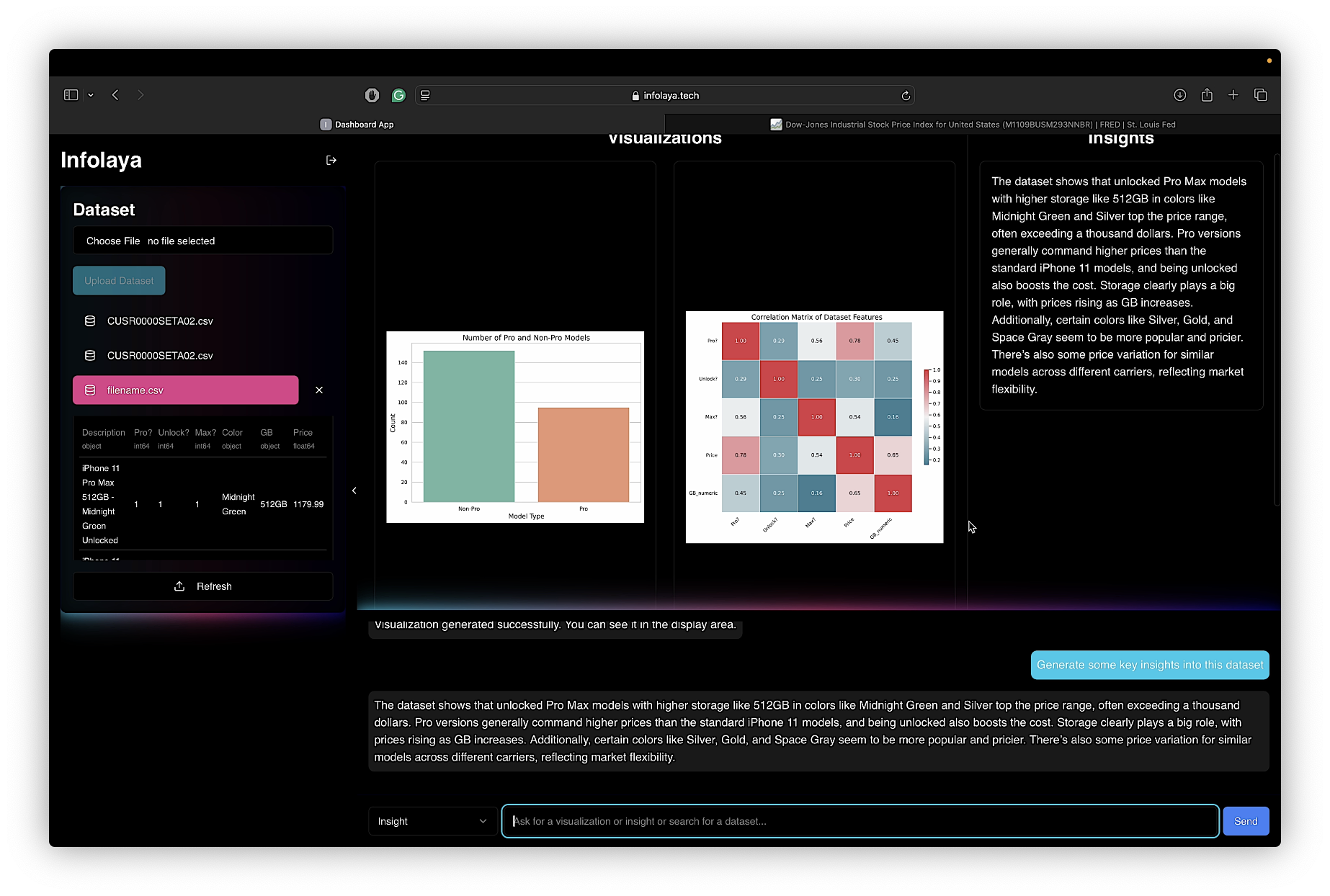Click the ask-for-a-visualization input field

point(857,820)
